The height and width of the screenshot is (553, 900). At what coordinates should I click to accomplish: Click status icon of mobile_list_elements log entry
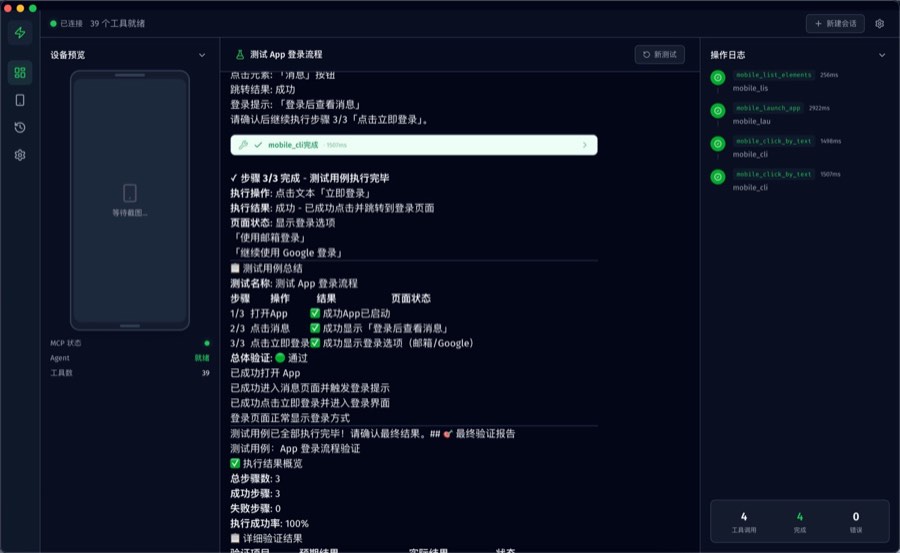[717, 78]
